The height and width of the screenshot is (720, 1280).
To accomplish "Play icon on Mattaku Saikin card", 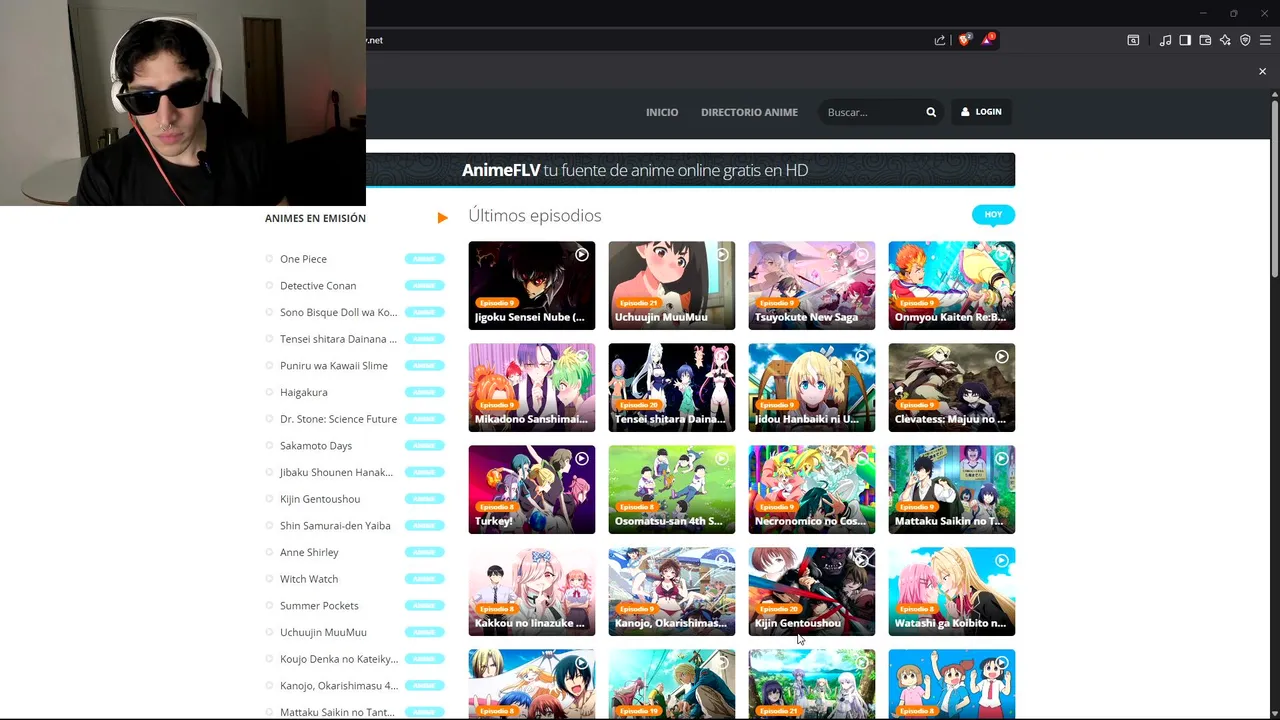I will pyautogui.click(x=1001, y=459).
